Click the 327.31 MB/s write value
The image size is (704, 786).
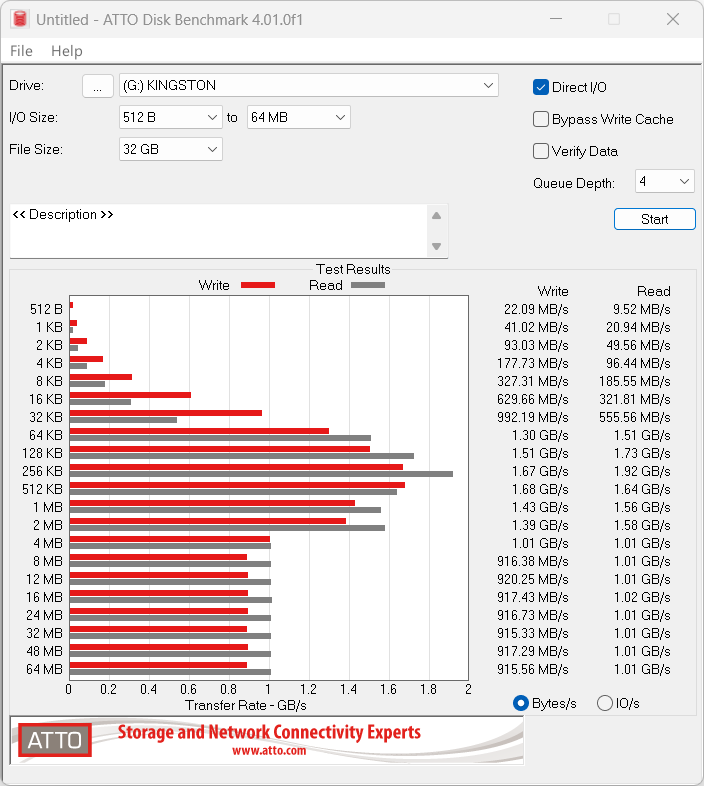pyautogui.click(x=533, y=381)
